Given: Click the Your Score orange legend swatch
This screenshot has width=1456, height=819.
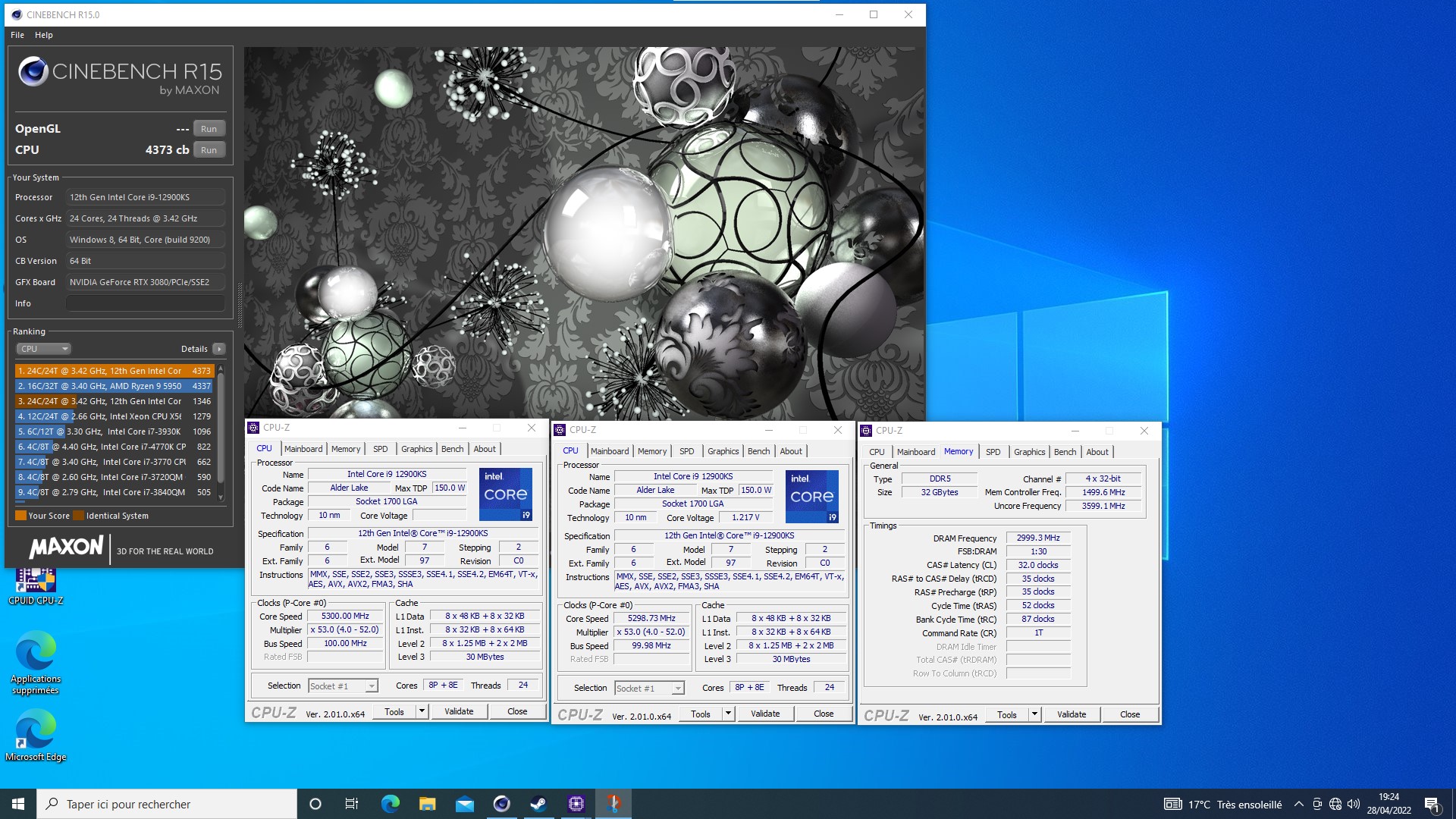Looking at the screenshot, I should [x=20, y=516].
